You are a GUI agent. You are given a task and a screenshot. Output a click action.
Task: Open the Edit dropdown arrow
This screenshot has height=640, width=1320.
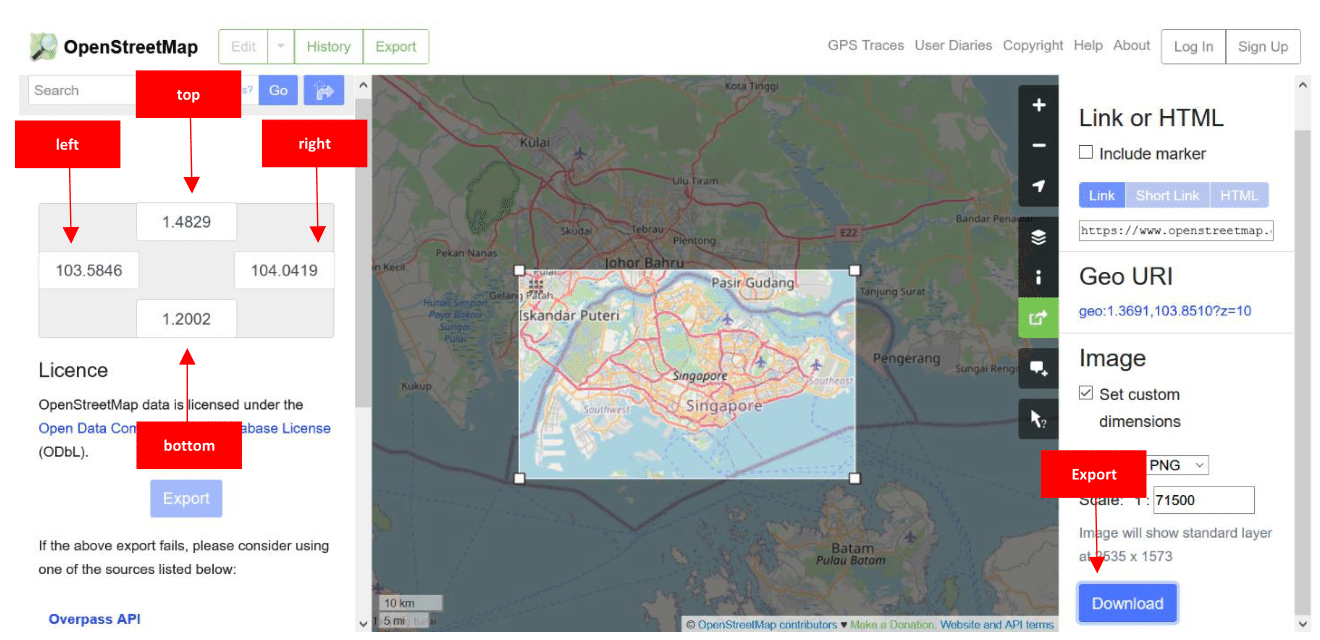coord(281,47)
